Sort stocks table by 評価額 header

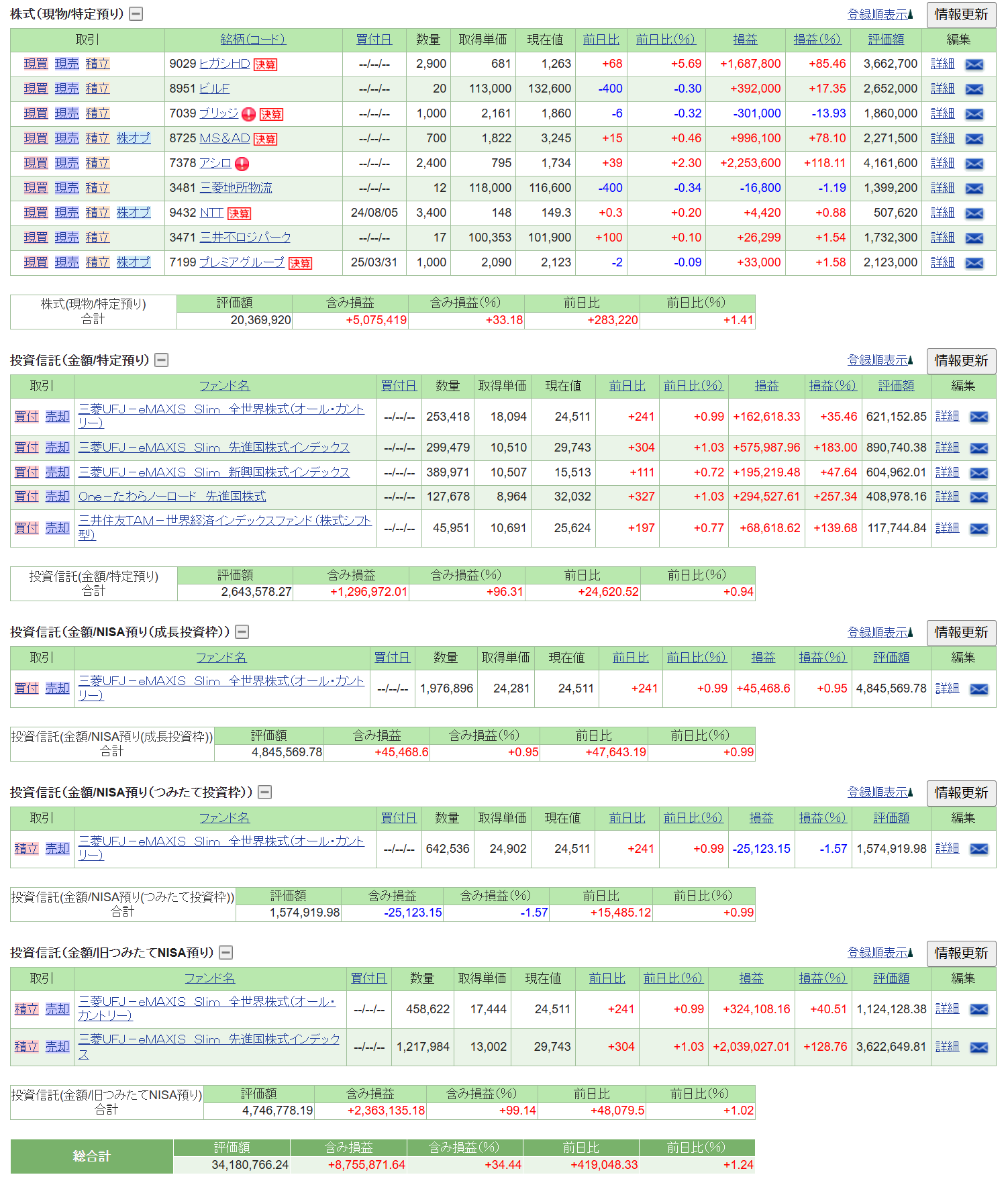(x=886, y=40)
